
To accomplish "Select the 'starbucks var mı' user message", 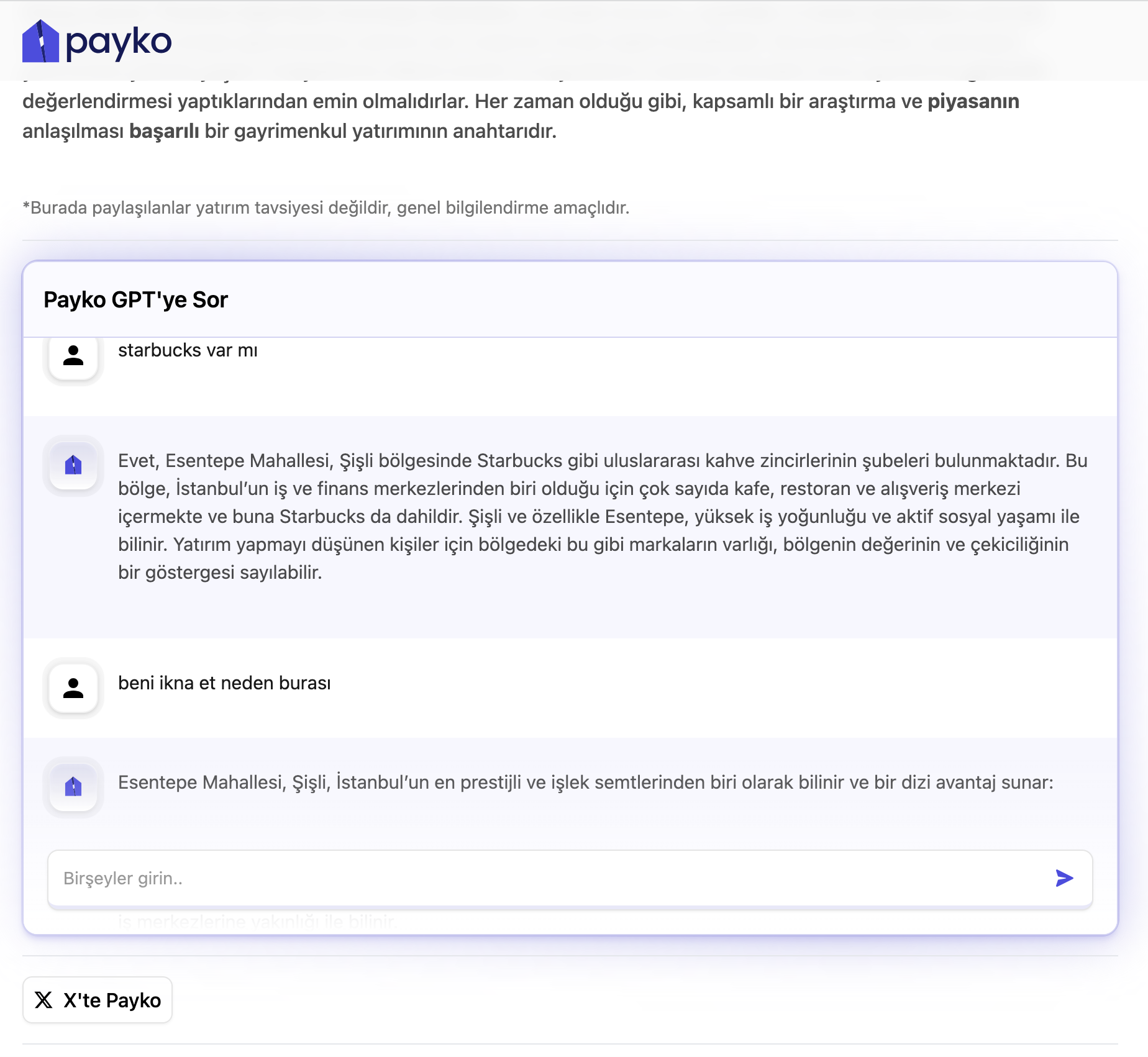I will 188,350.
